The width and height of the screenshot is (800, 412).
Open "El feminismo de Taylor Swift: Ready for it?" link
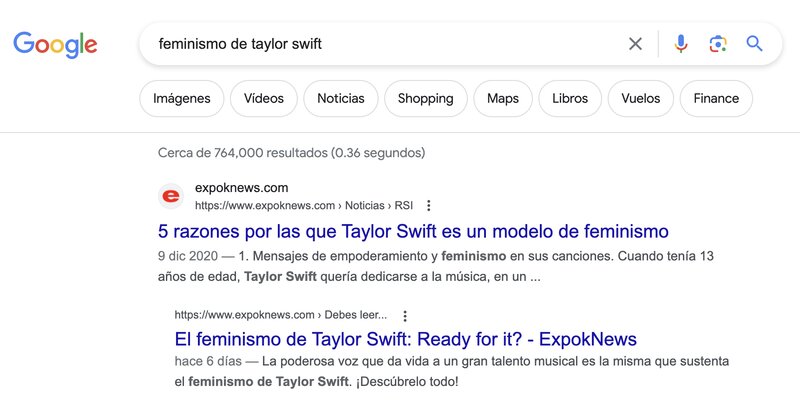pyautogui.click(x=405, y=339)
